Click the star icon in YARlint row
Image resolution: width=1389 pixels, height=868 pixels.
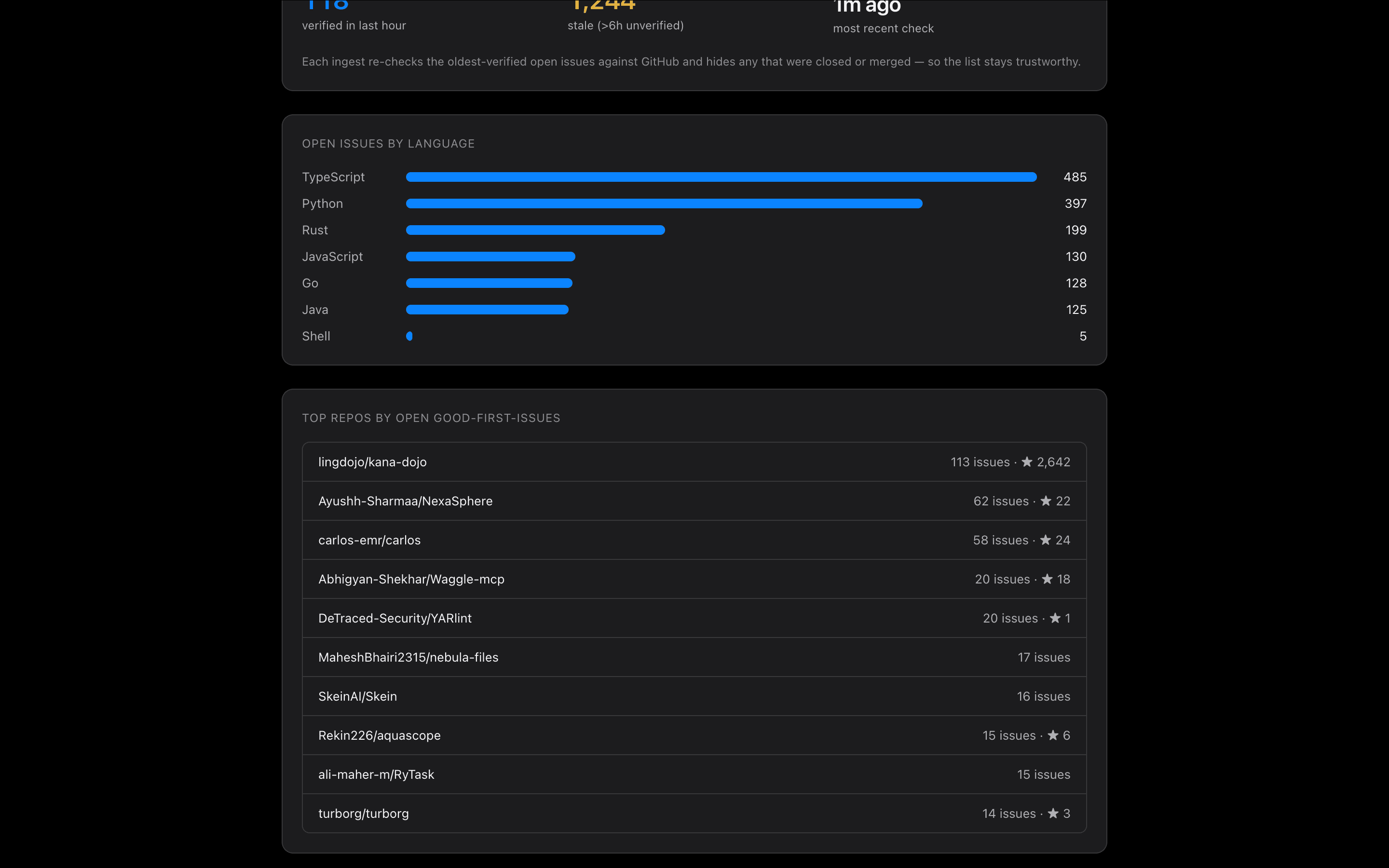point(1055,618)
